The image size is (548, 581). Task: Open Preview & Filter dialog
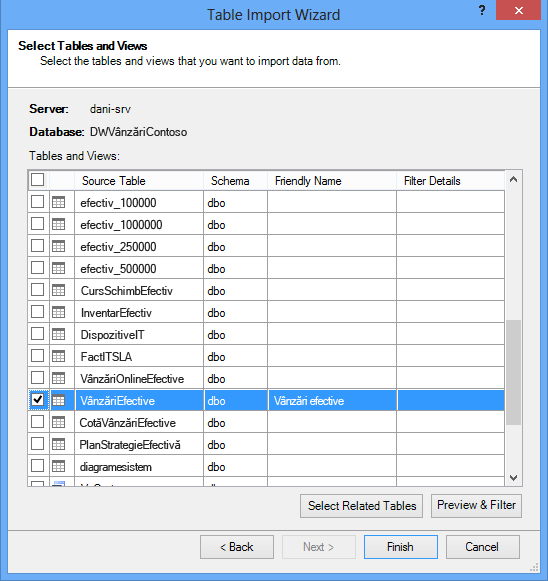476,505
